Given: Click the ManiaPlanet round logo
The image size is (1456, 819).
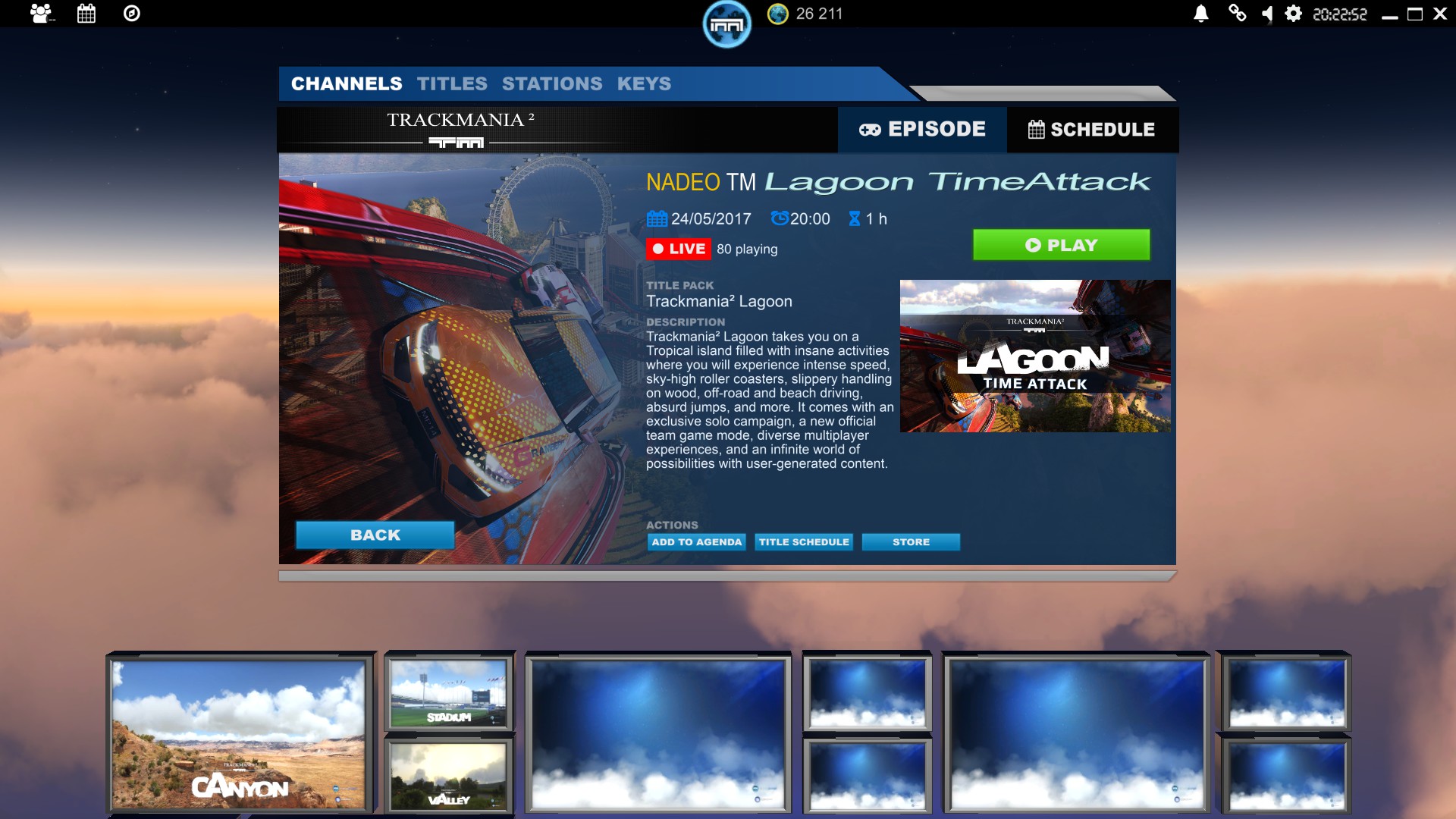Looking at the screenshot, I should point(726,24).
